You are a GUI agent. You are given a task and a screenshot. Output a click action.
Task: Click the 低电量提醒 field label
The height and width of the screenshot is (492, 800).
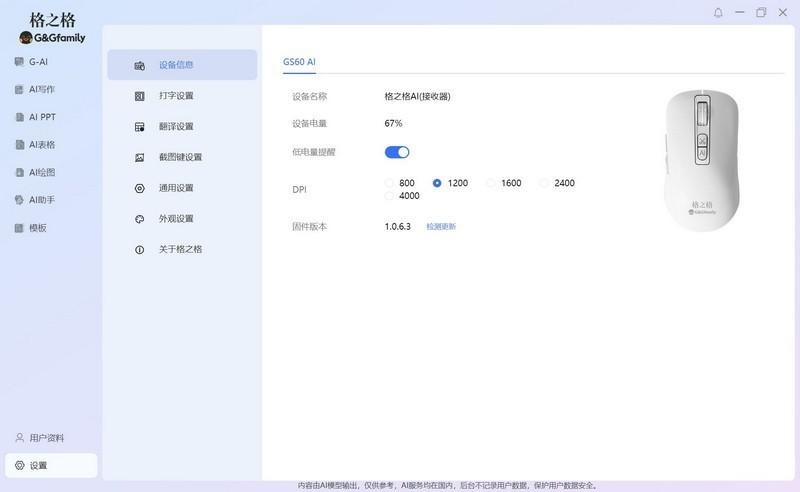click(x=314, y=152)
